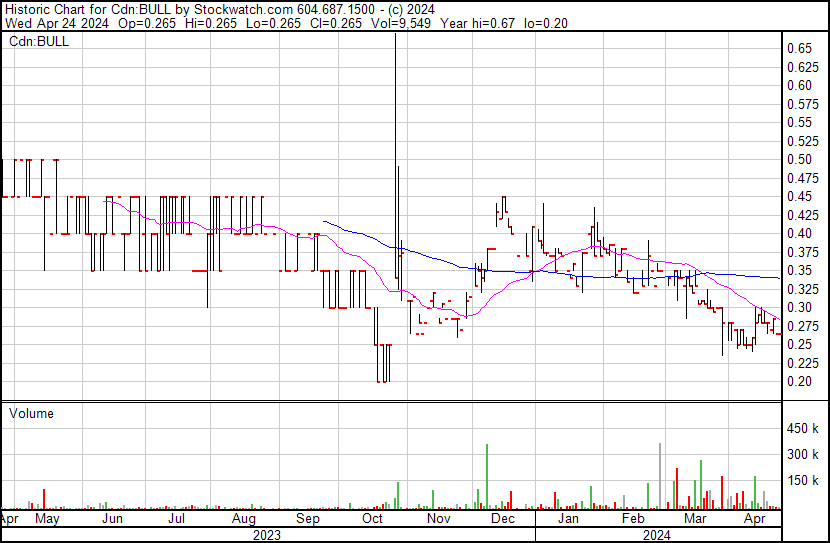Click the 'Jul' month label

176,519
